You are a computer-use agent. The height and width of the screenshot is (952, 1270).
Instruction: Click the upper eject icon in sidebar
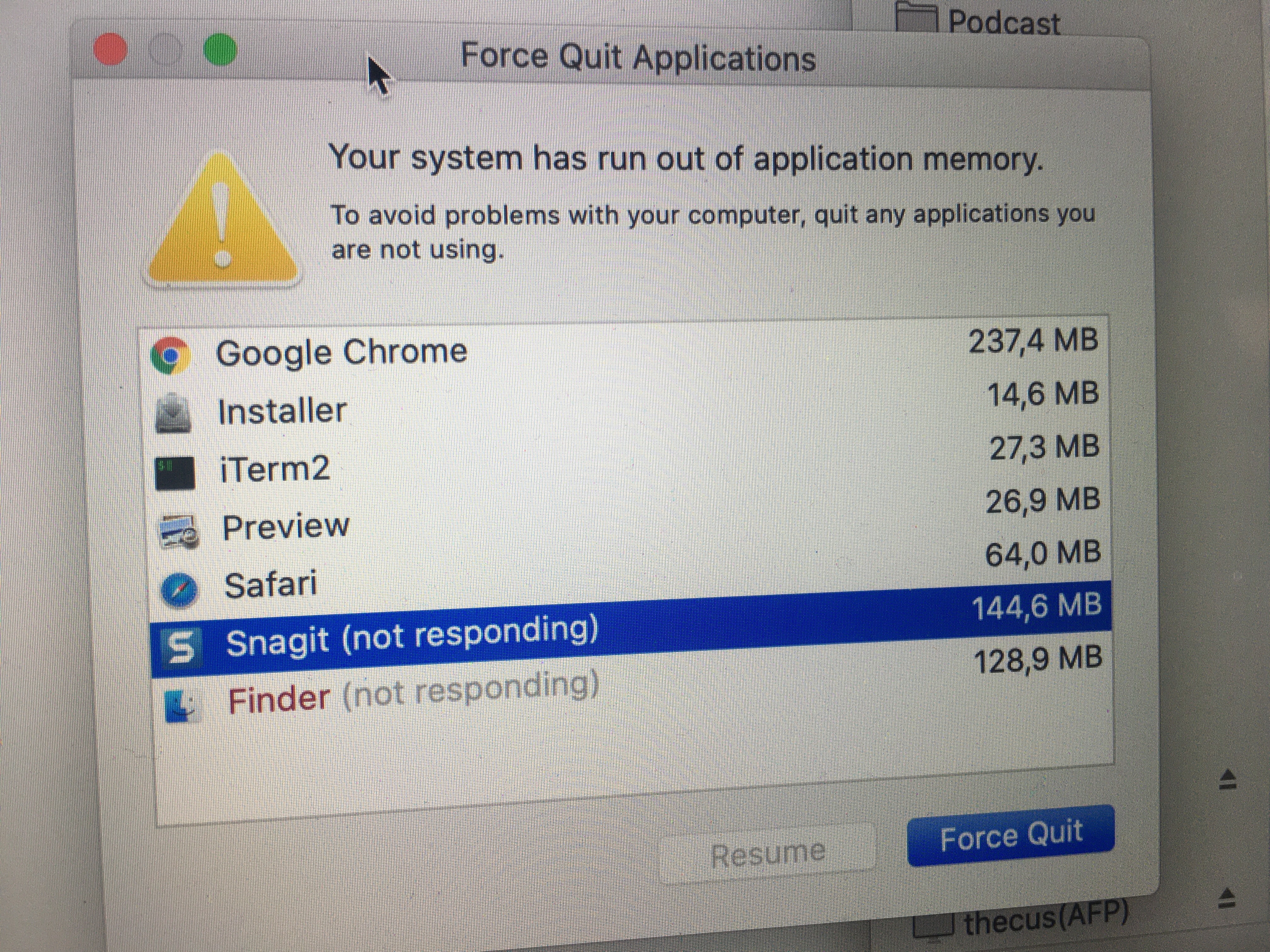pyautogui.click(x=1227, y=780)
